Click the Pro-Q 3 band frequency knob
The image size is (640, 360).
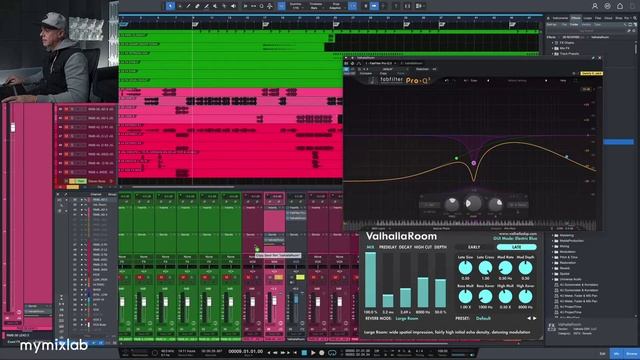452,204
